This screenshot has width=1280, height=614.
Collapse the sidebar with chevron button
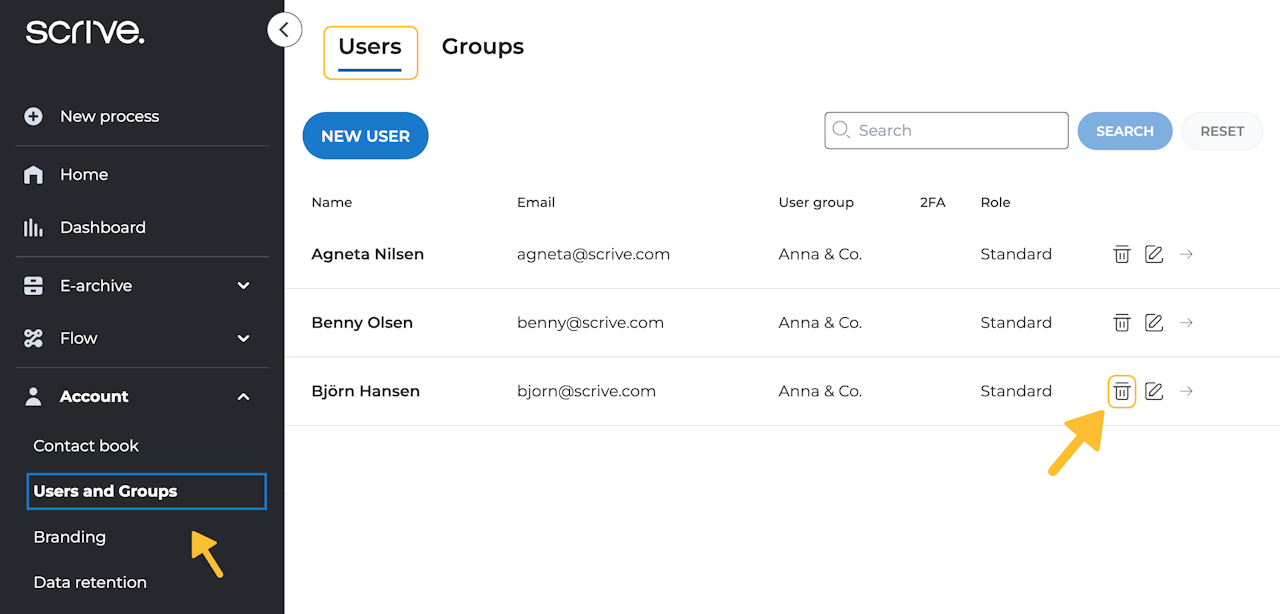[284, 30]
